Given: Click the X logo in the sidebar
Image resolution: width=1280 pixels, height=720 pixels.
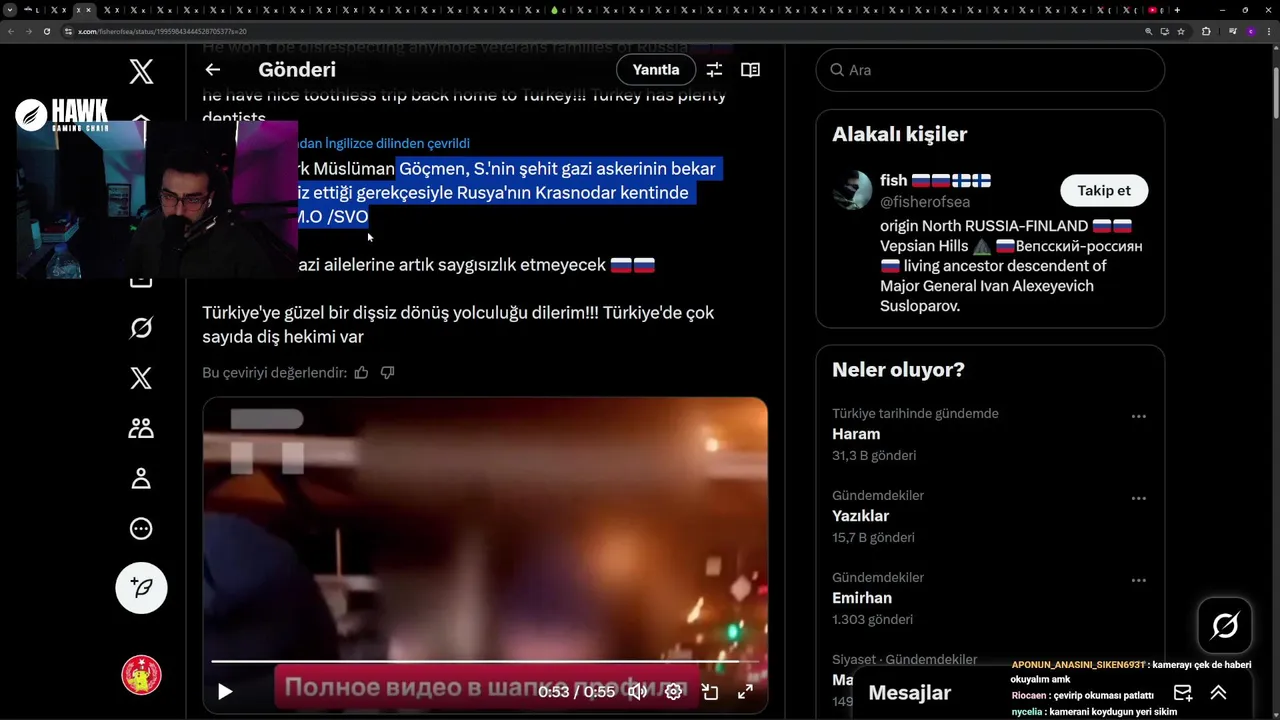Looking at the screenshot, I should [x=141, y=71].
